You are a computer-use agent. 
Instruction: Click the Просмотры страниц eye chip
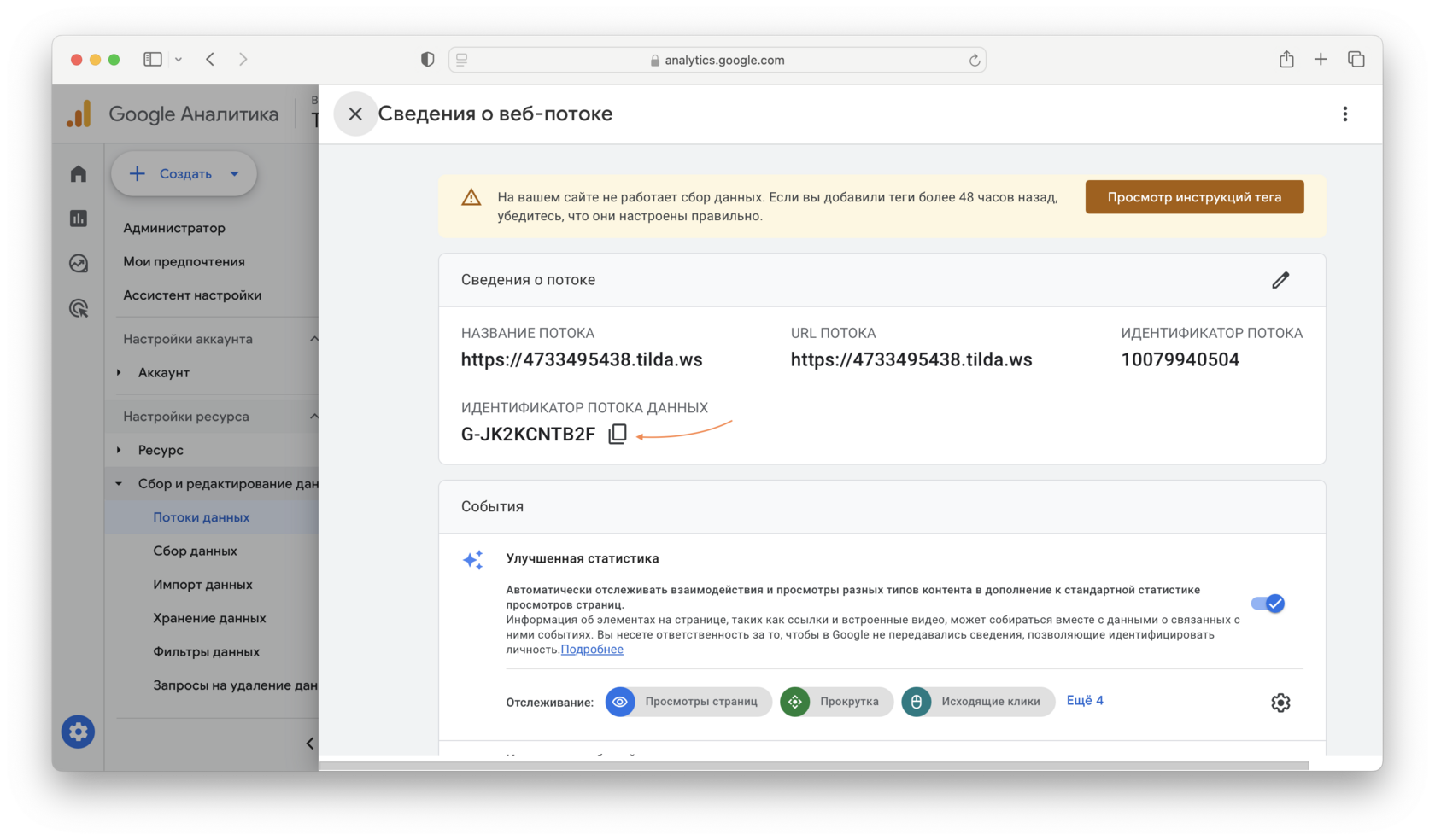(688, 702)
